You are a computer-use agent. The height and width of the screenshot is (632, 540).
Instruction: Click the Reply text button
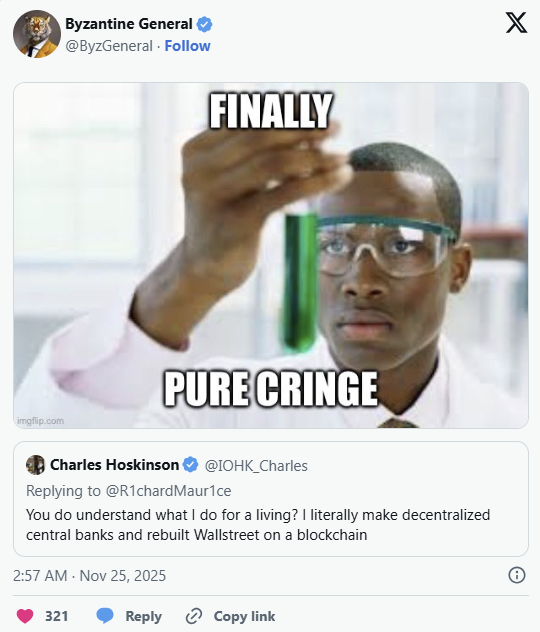pyautogui.click(x=143, y=616)
